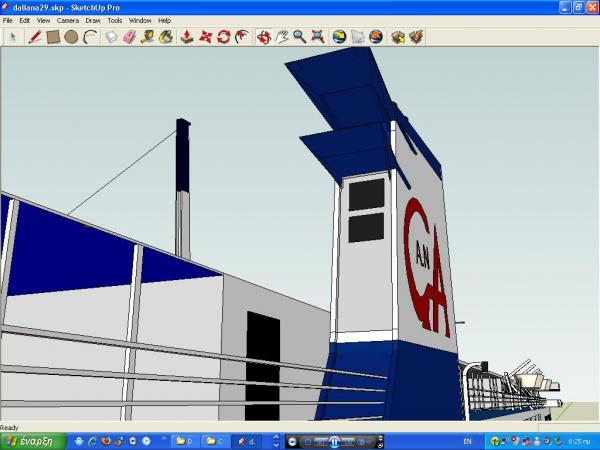
Task: Click the έναρξη Start button
Action: click(x=33, y=441)
